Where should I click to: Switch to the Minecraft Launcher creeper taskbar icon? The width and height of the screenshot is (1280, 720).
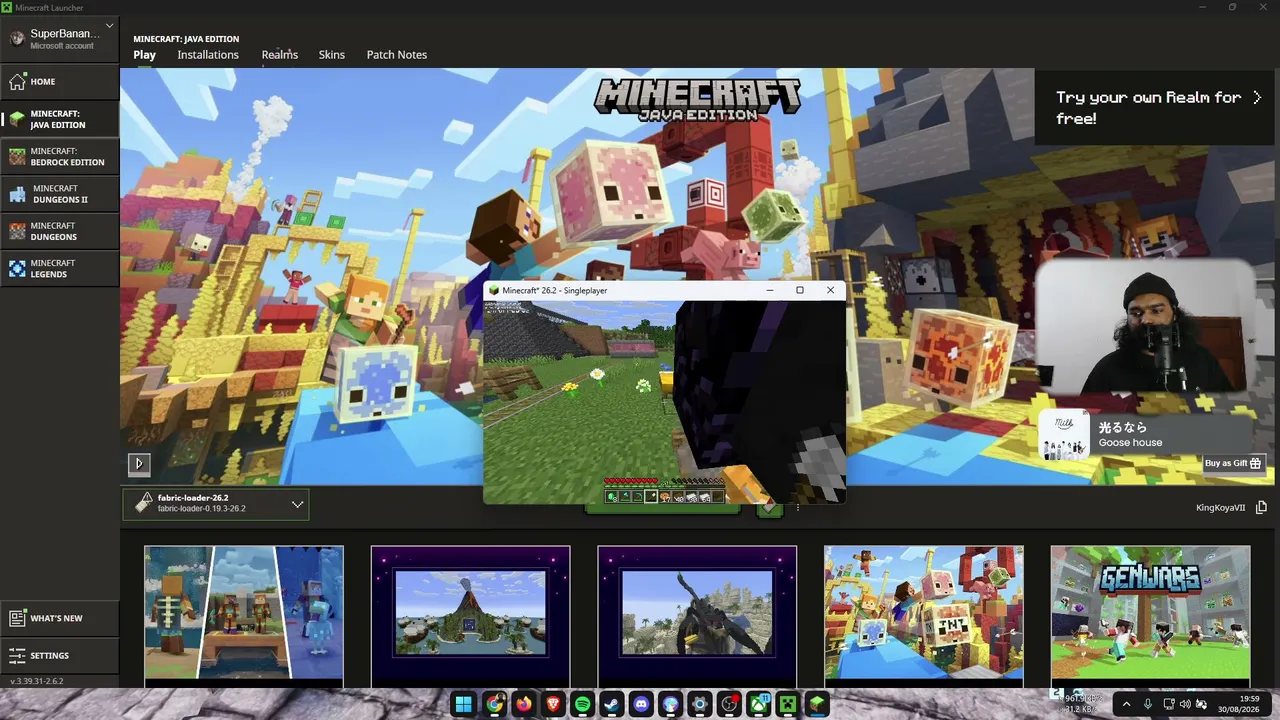[x=788, y=704]
